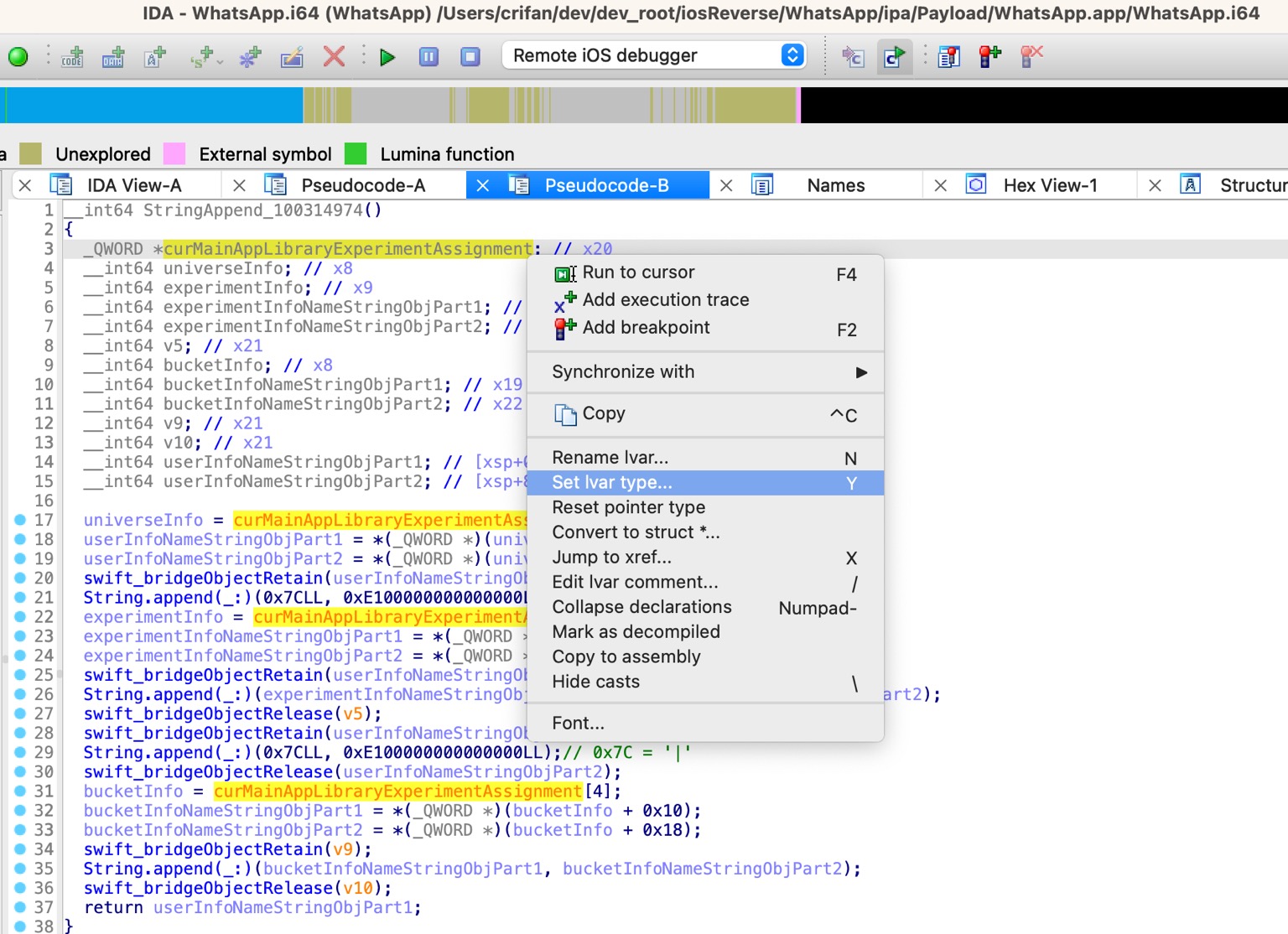Image resolution: width=1288 pixels, height=934 pixels.
Task: Click the asterisk array toolbar icon
Action: coord(250,57)
